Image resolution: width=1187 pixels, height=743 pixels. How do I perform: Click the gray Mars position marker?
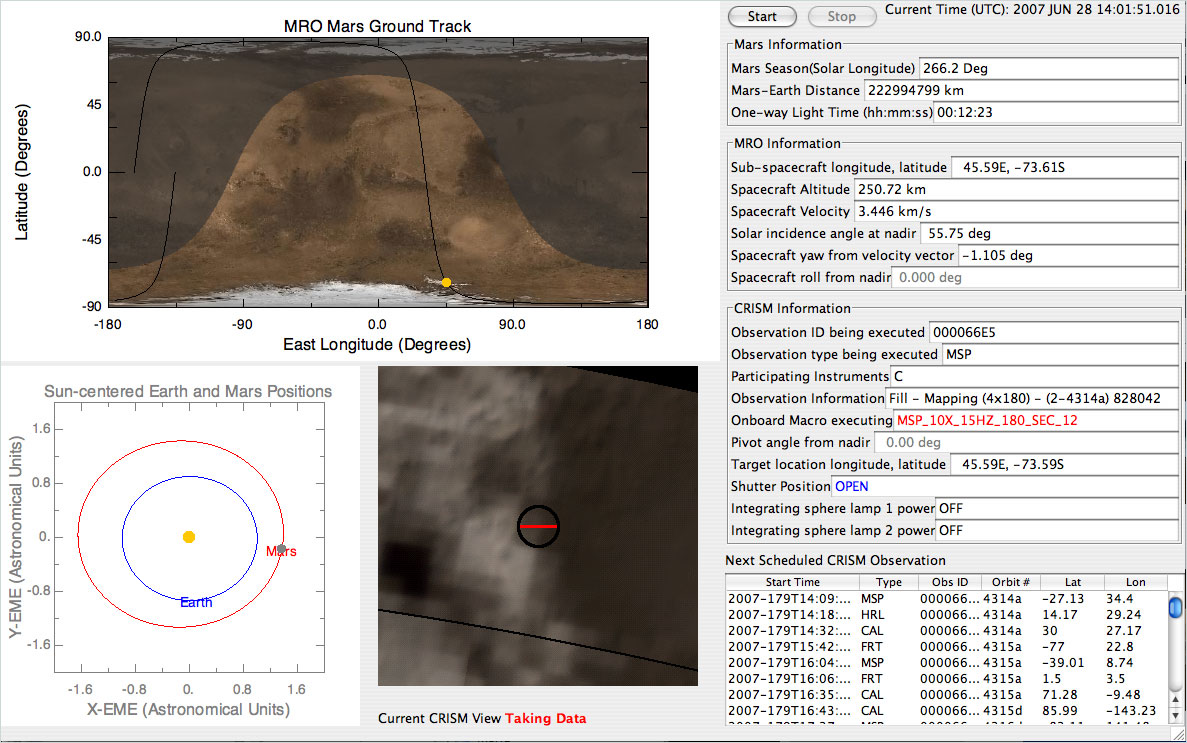point(281,547)
